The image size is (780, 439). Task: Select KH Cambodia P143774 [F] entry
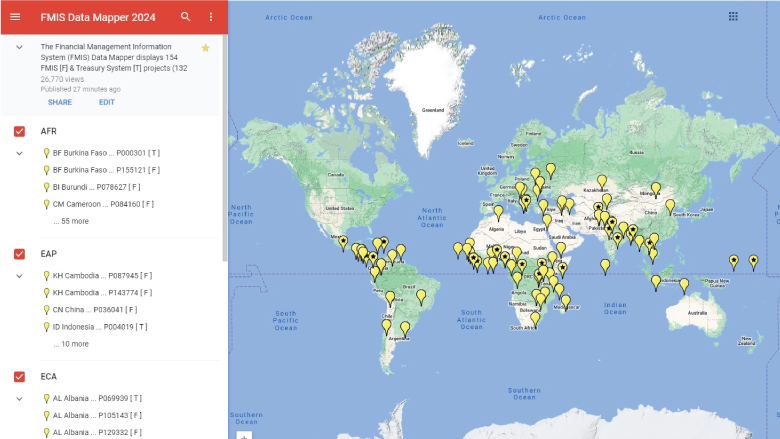[98, 292]
